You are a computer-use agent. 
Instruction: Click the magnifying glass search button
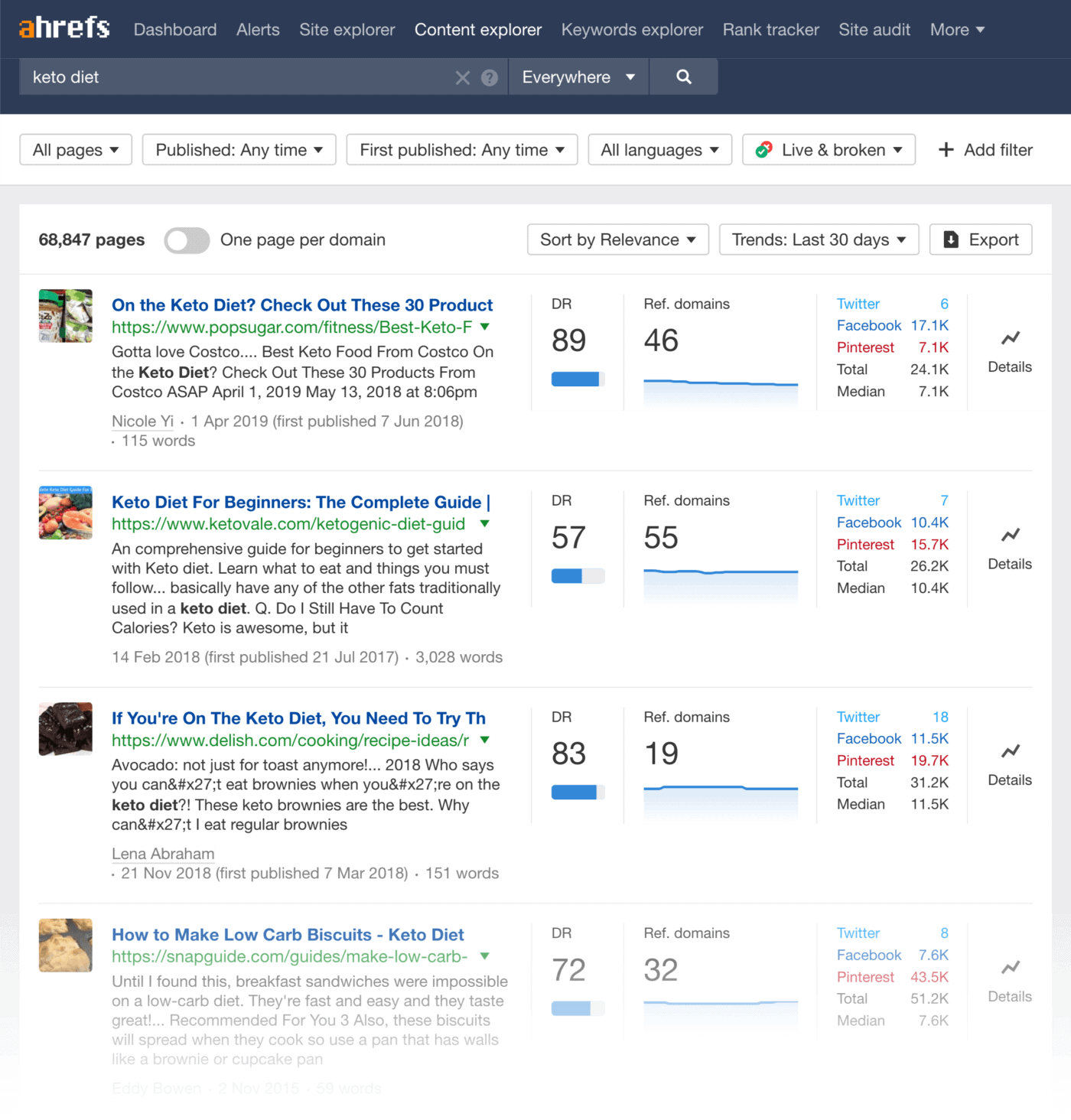click(684, 77)
